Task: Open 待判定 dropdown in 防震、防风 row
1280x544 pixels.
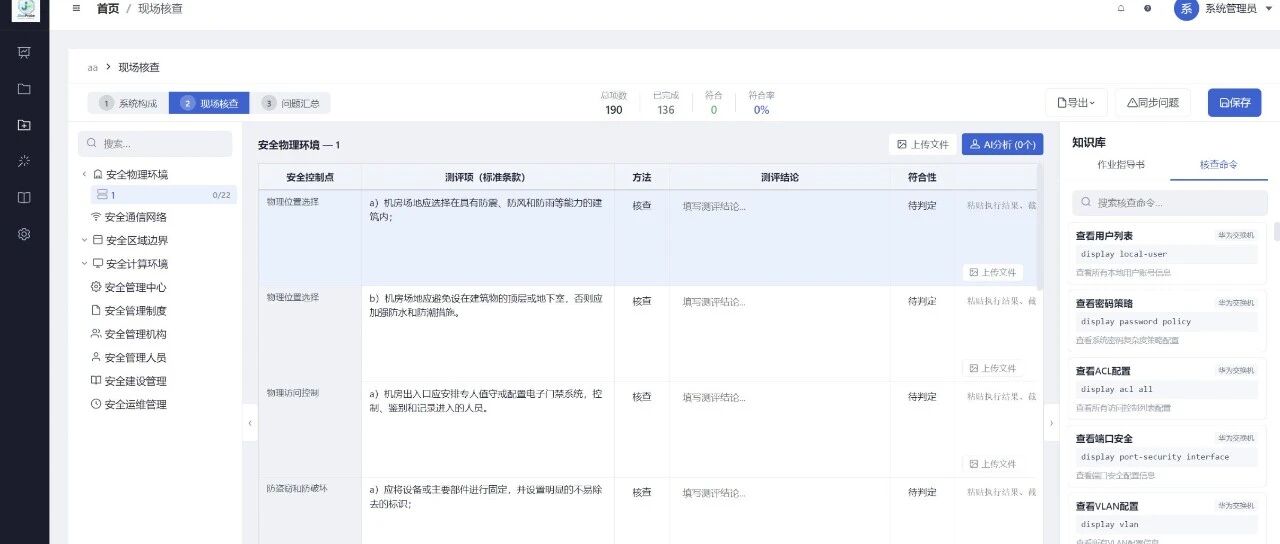Action: 922,205
